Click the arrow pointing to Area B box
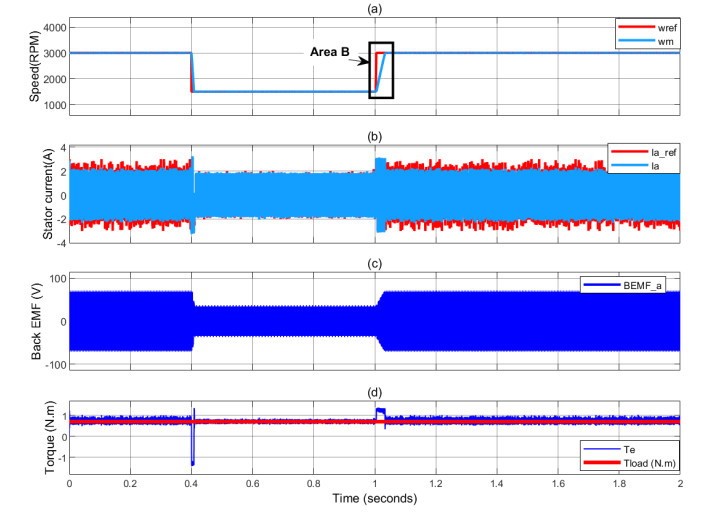 click(x=361, y=59)
